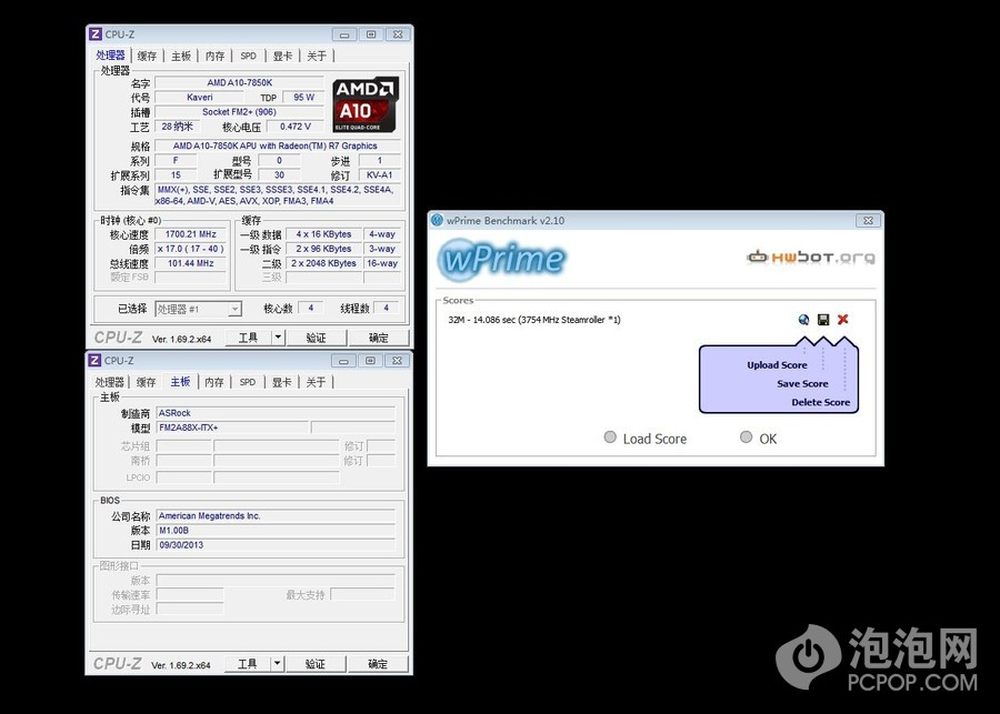Open the 缓存 tab in the motherboard window
This screenshot has height=714, width=1000.
pos(146,382)
